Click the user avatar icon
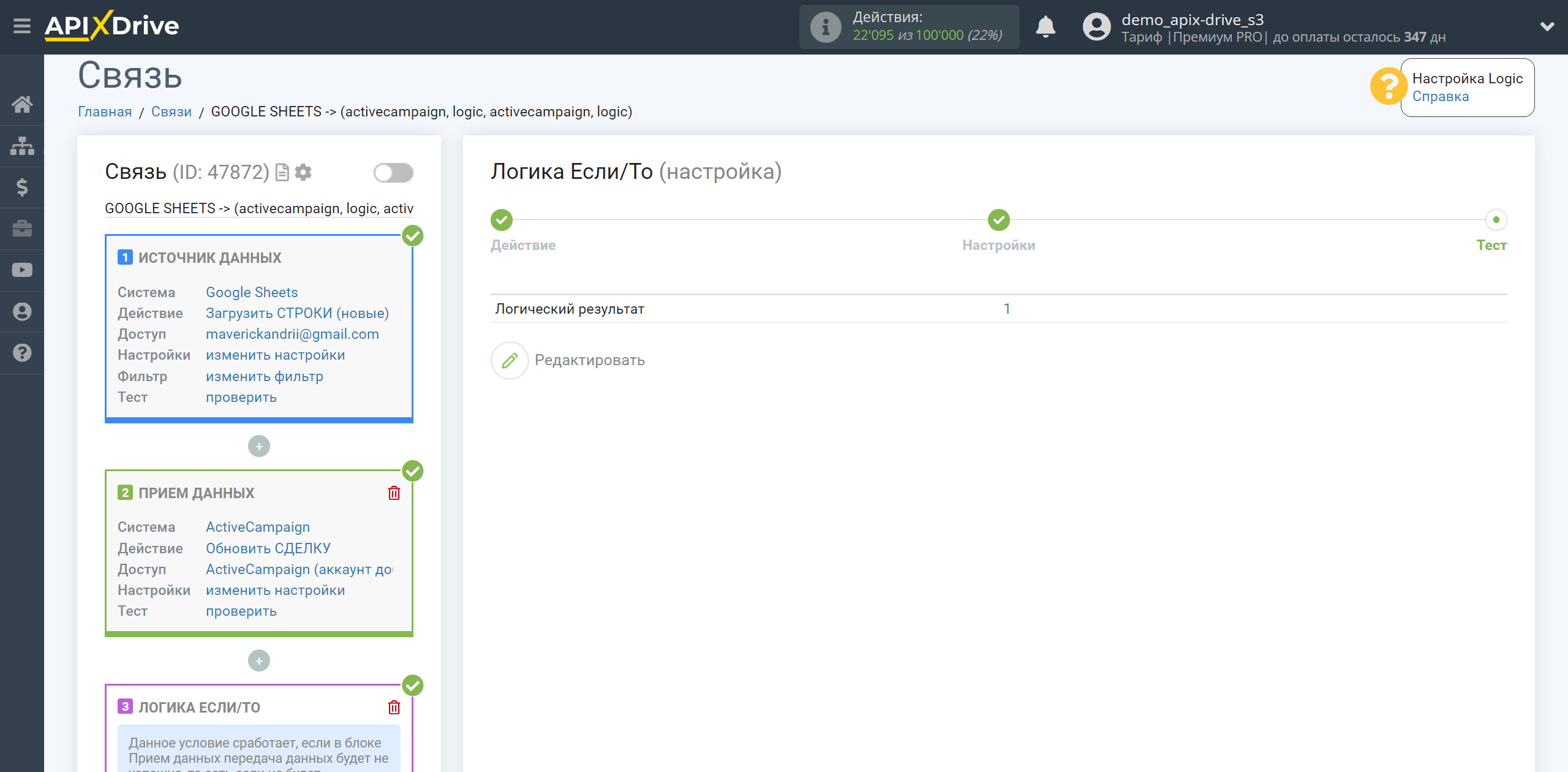1568x772 pixels. point(1096,27)
